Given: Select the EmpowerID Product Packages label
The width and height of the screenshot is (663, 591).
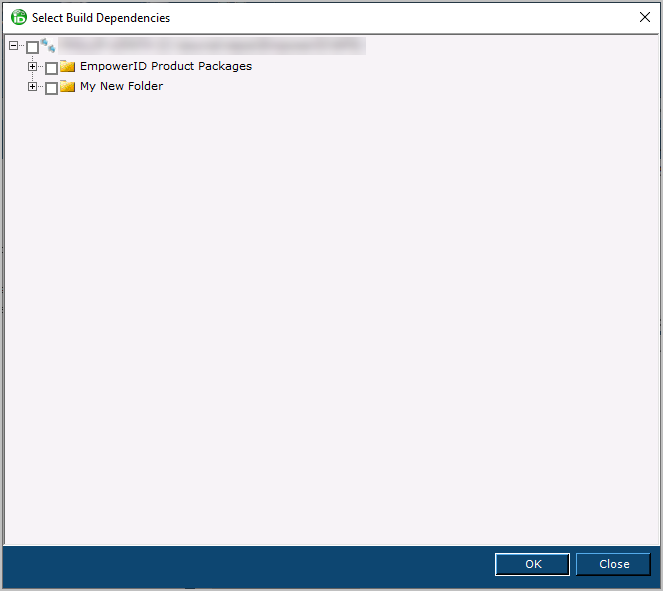Looking at the screenshot, I should [x=166, y=66].
